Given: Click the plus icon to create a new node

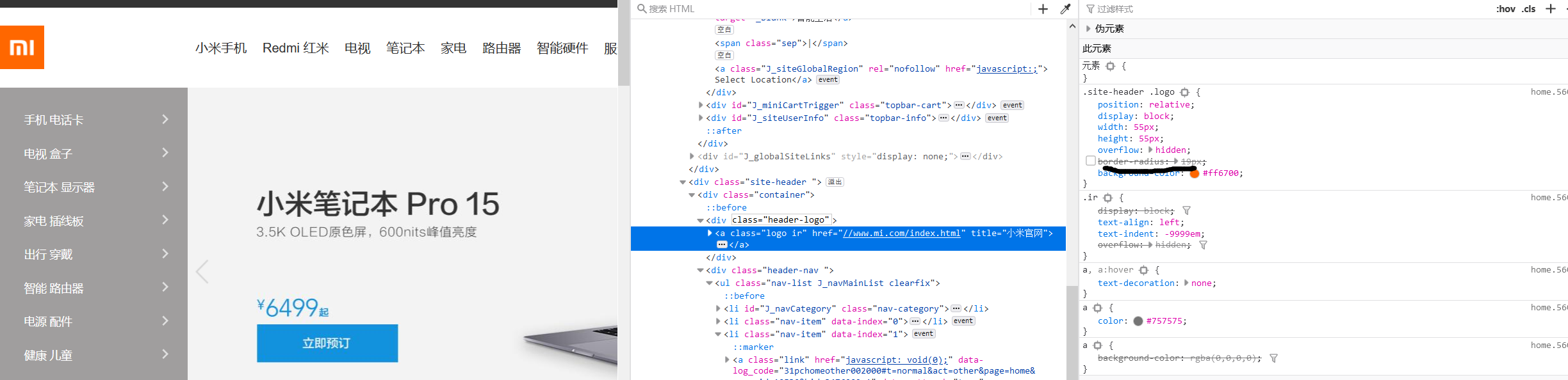Looking at the screenshot, I should coord(1043,9).
